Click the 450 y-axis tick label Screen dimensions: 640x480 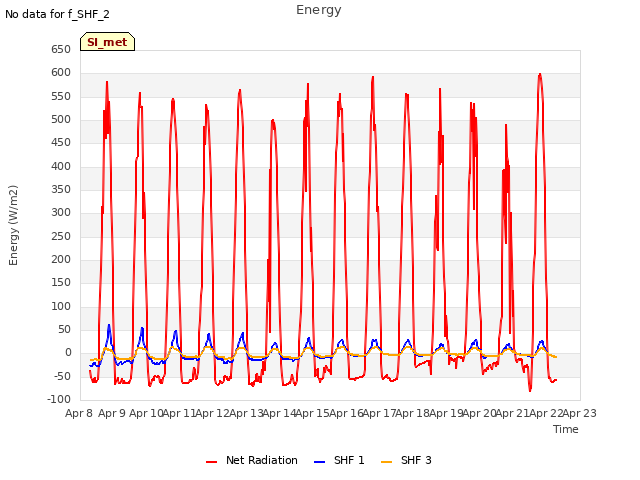[x=61, y=142]
